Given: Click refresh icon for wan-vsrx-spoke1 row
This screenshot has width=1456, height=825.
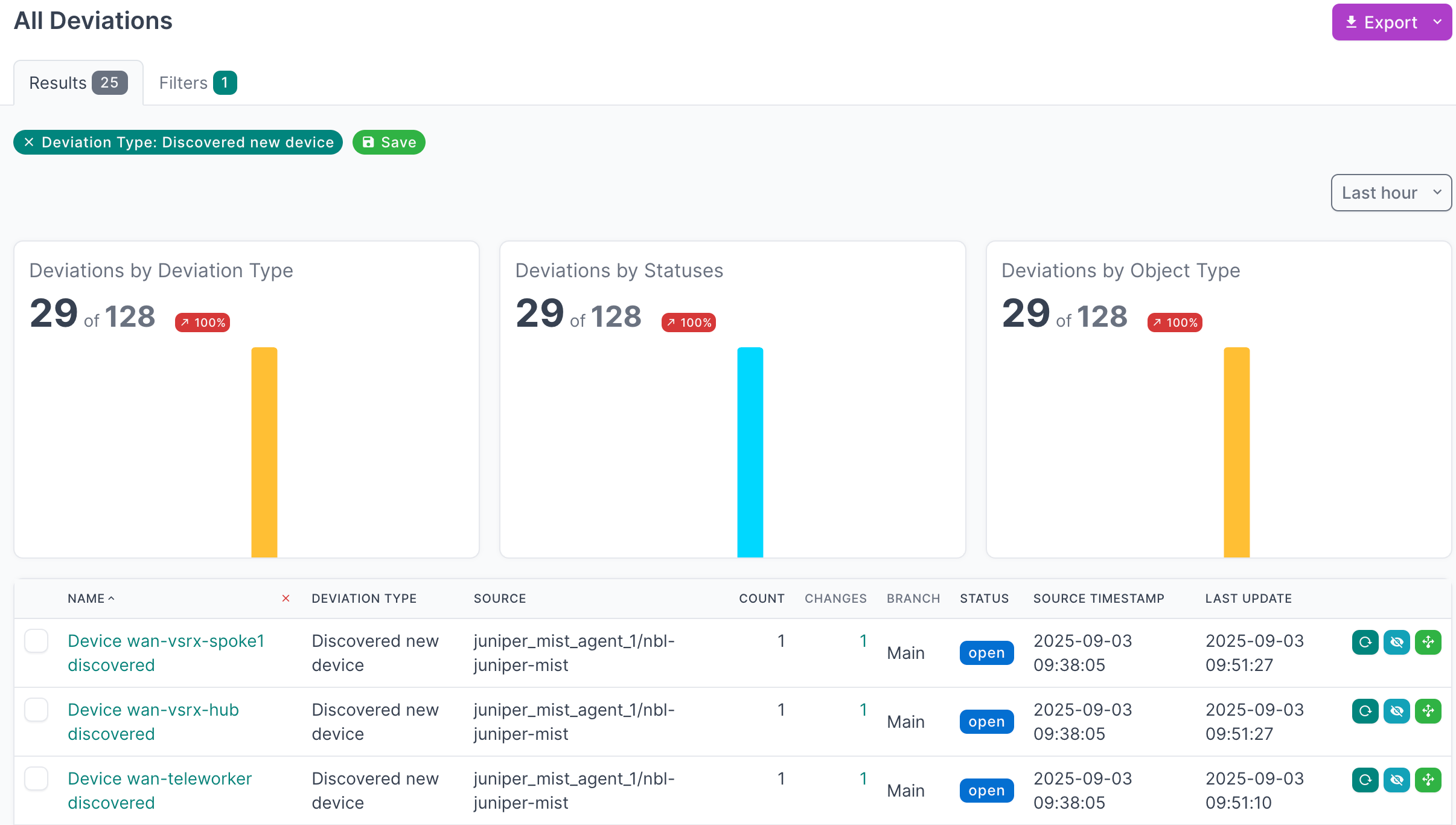Looking at the screenshot, I should [x=1365, y=642].
